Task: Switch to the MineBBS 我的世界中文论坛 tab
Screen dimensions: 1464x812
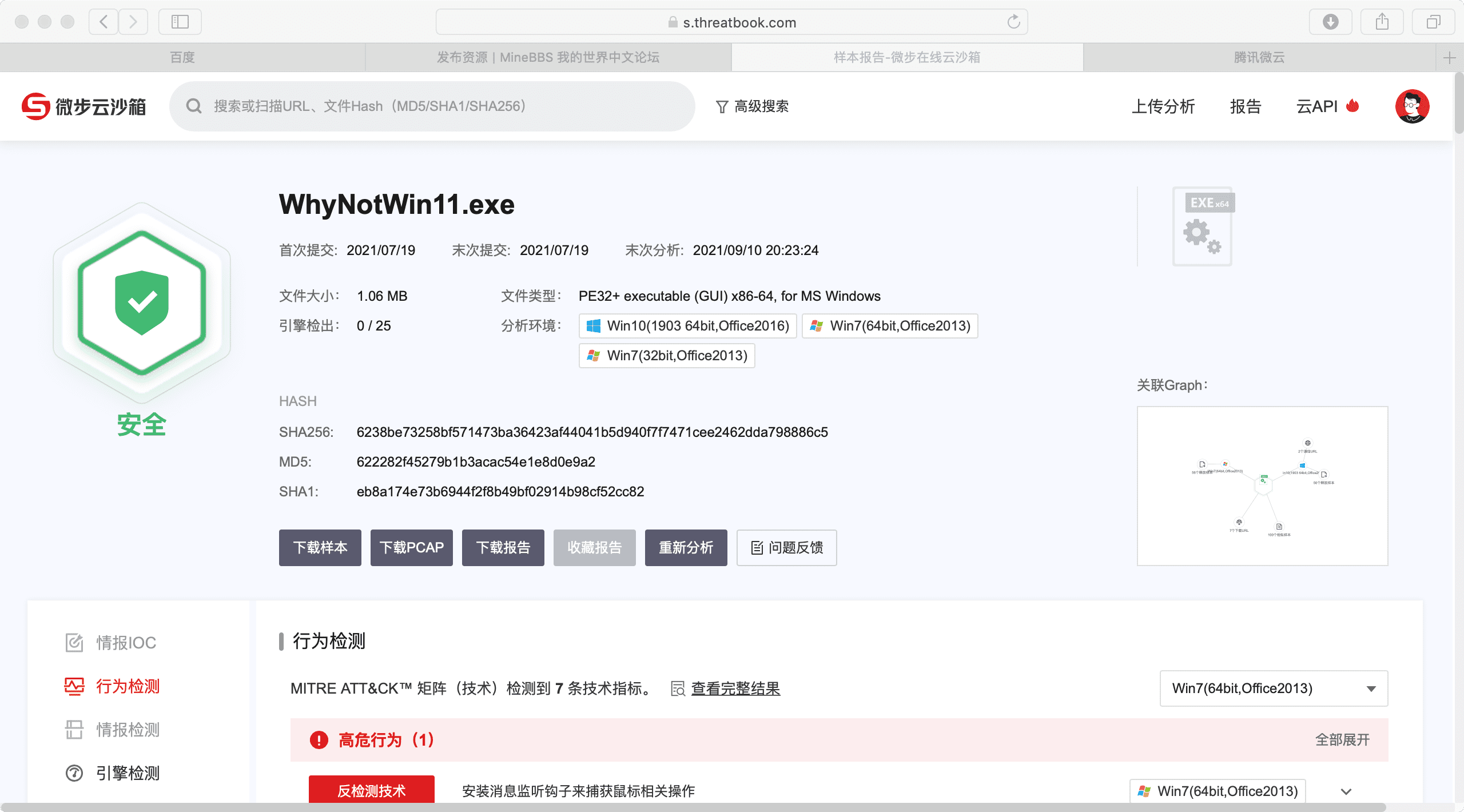Action: (548, 57)
